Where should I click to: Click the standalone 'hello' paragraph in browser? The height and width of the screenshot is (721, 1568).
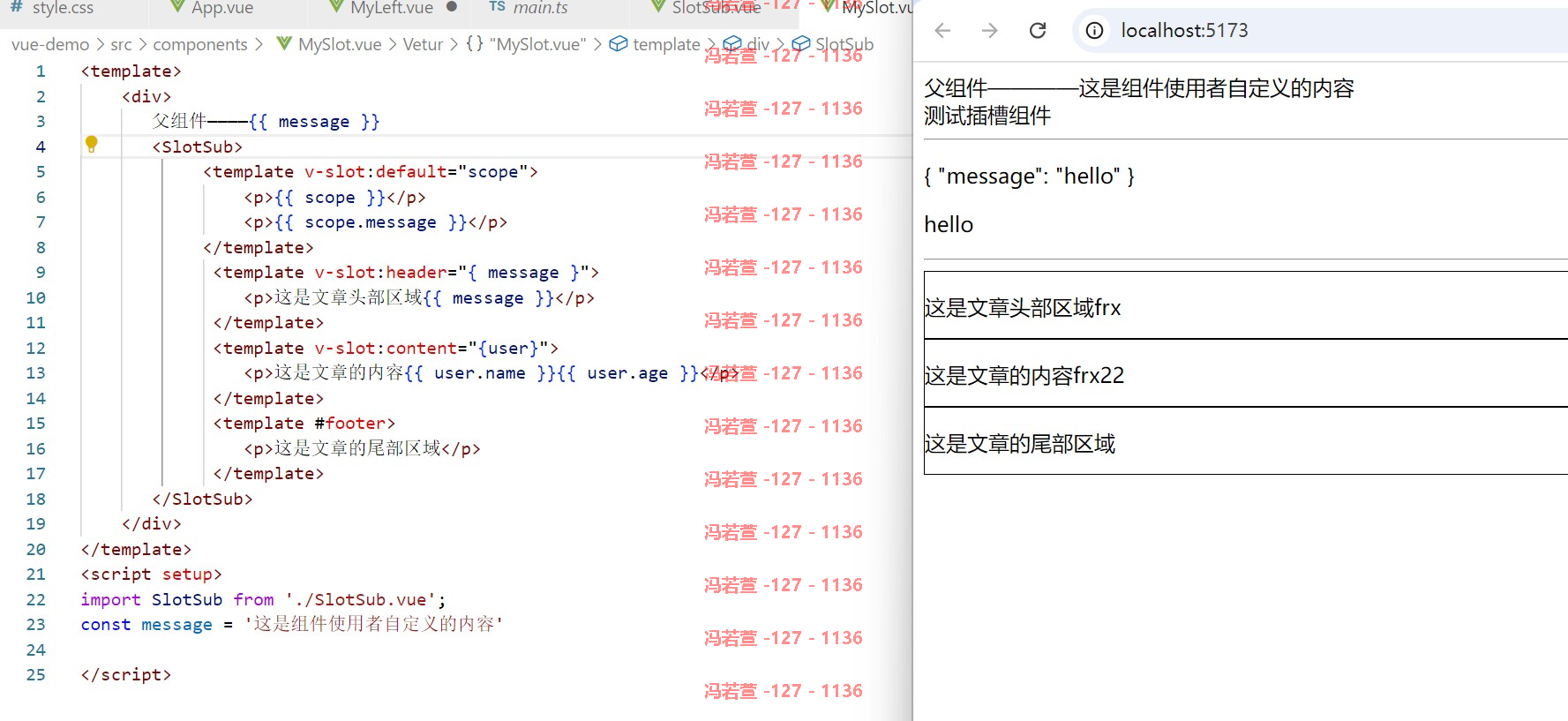pos(949,225)
